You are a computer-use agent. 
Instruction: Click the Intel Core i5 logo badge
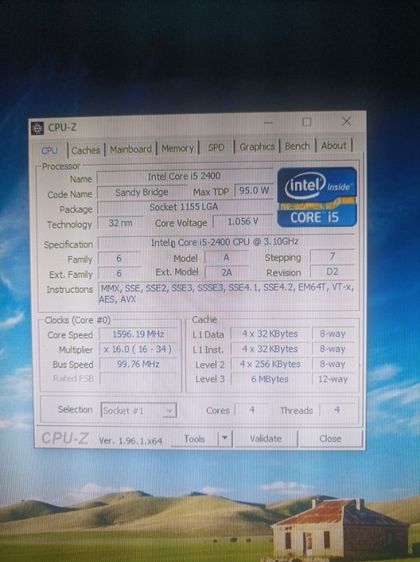point(317,197)
